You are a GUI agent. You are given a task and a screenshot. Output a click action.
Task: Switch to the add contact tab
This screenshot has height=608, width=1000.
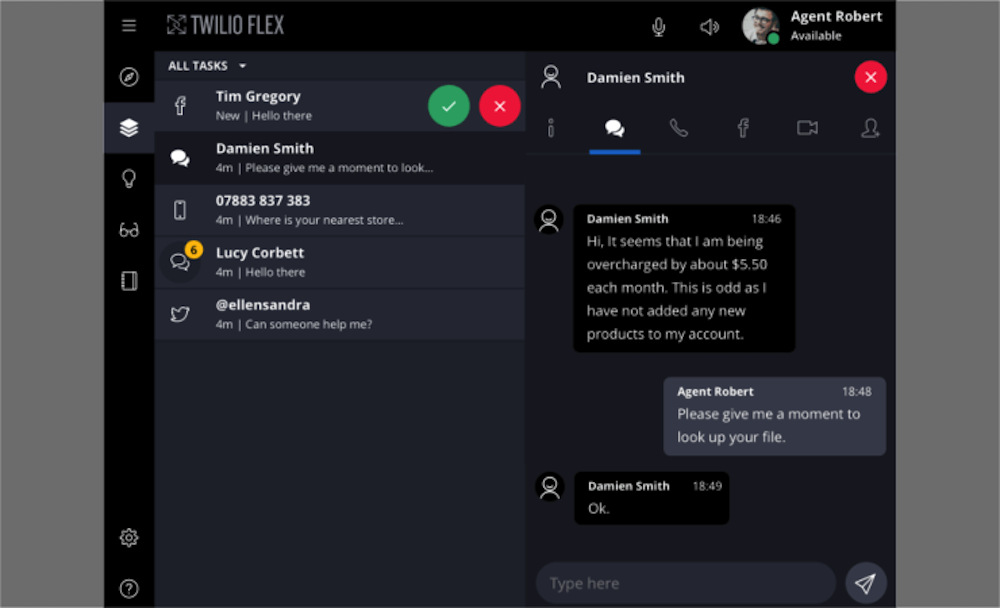click(x=871, y=128)
